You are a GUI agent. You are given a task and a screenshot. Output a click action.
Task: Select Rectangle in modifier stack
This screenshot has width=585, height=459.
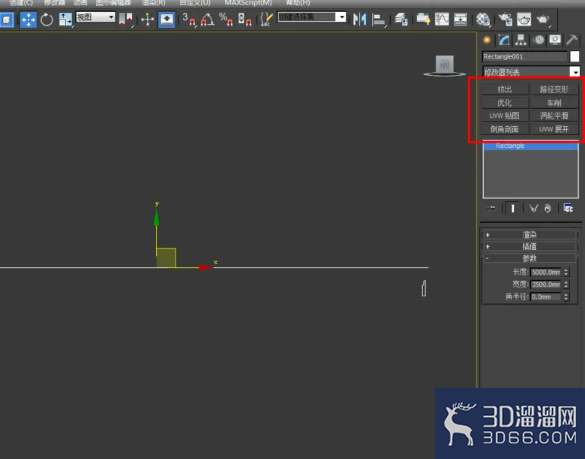531,146
